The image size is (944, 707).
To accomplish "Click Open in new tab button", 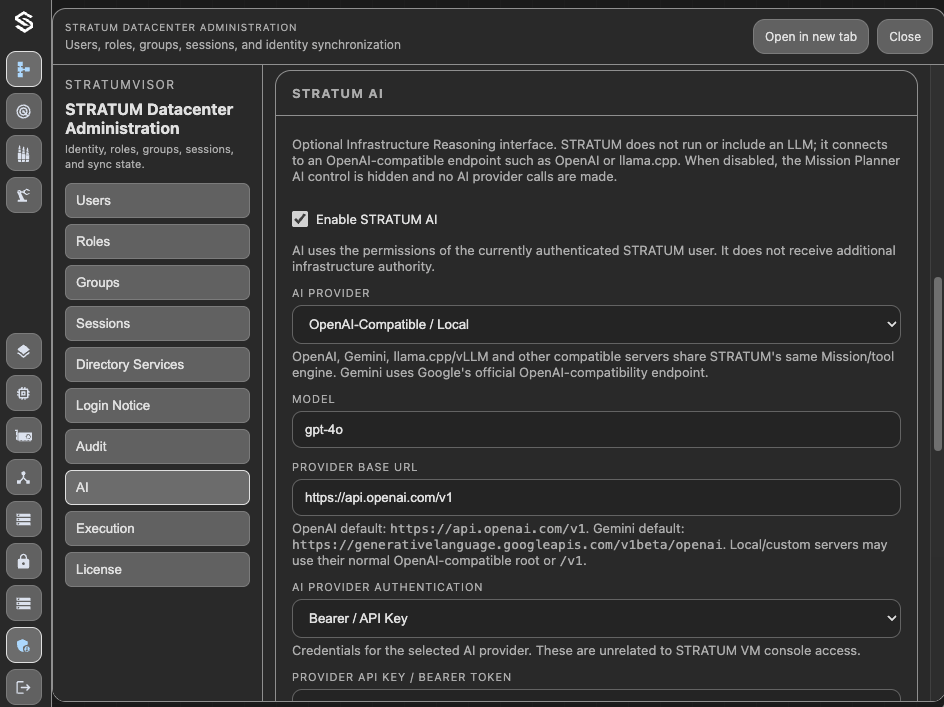I will tap(810, 37).
